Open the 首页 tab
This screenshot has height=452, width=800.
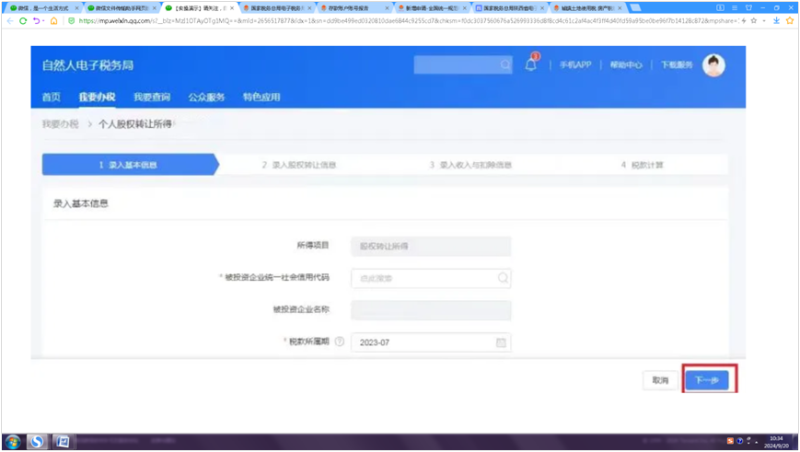click(51, 97)
